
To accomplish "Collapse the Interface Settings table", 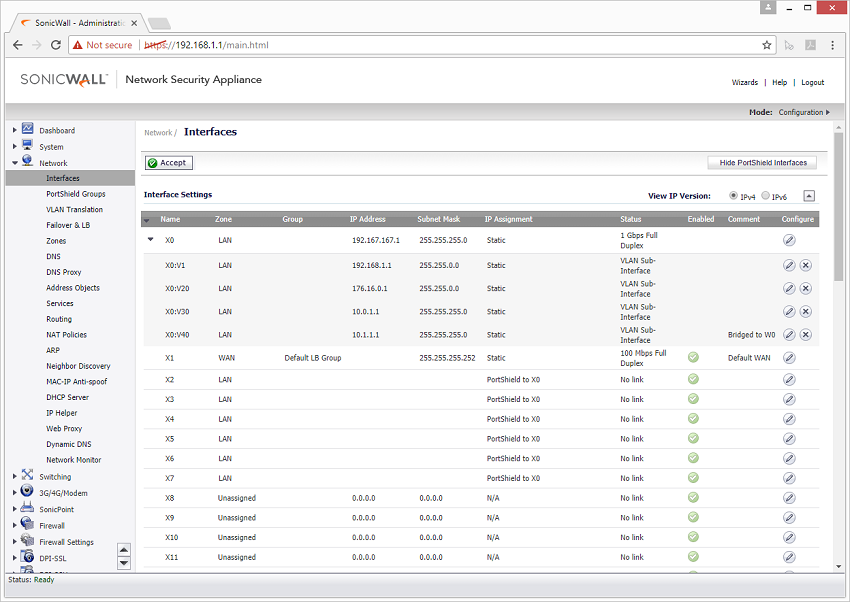I will click(x=809, y=196).
